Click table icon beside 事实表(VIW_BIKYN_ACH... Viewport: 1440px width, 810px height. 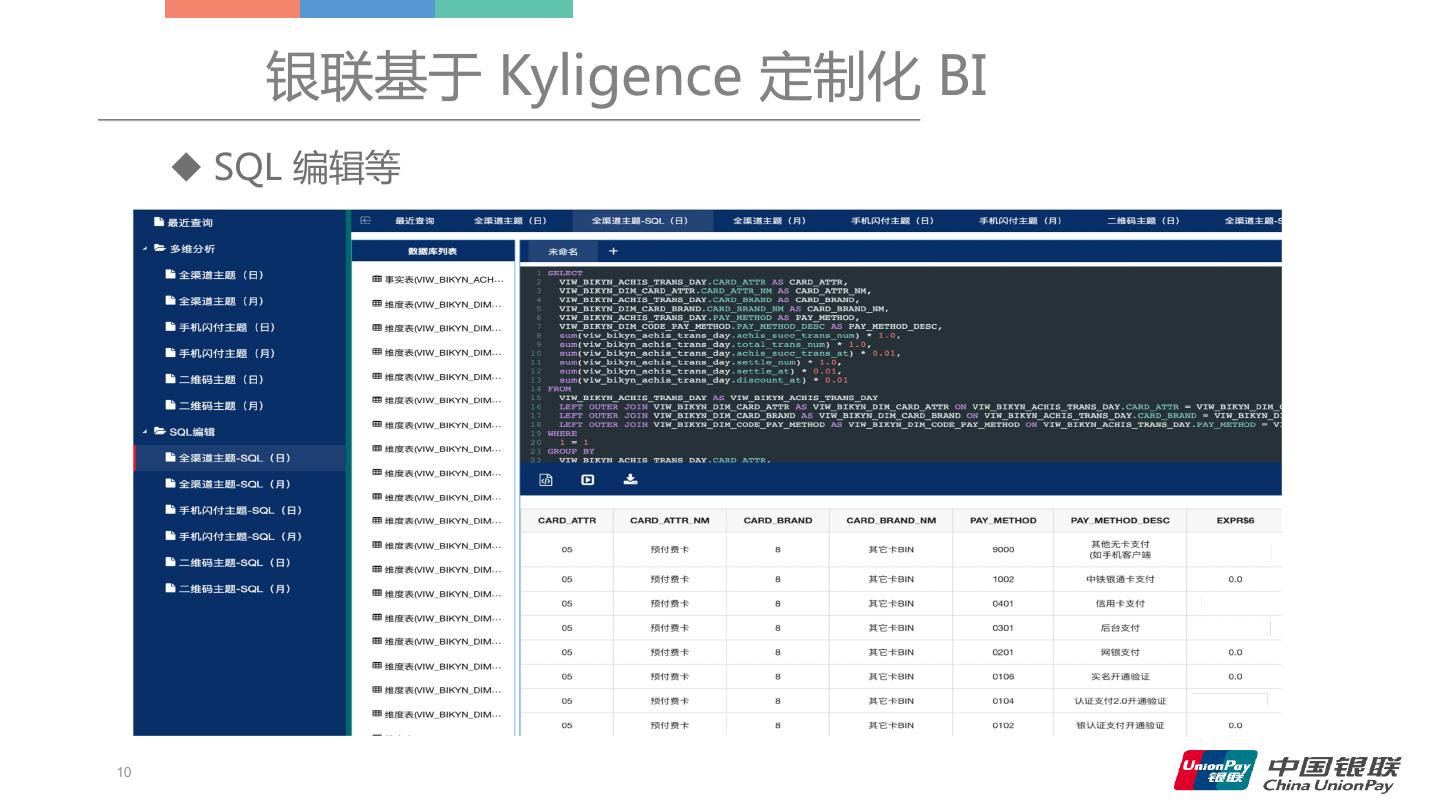point(377,280)
